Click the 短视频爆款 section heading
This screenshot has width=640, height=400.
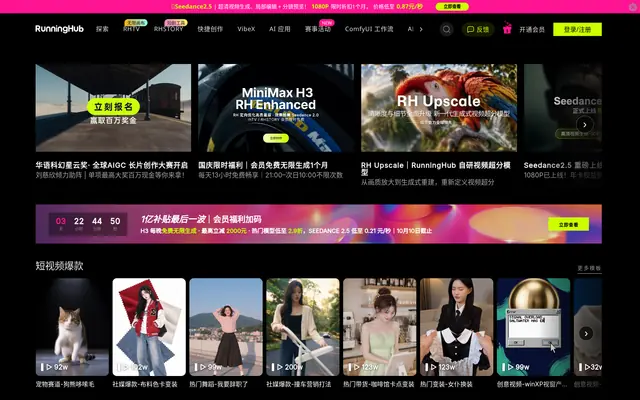[x=59, y=266]
